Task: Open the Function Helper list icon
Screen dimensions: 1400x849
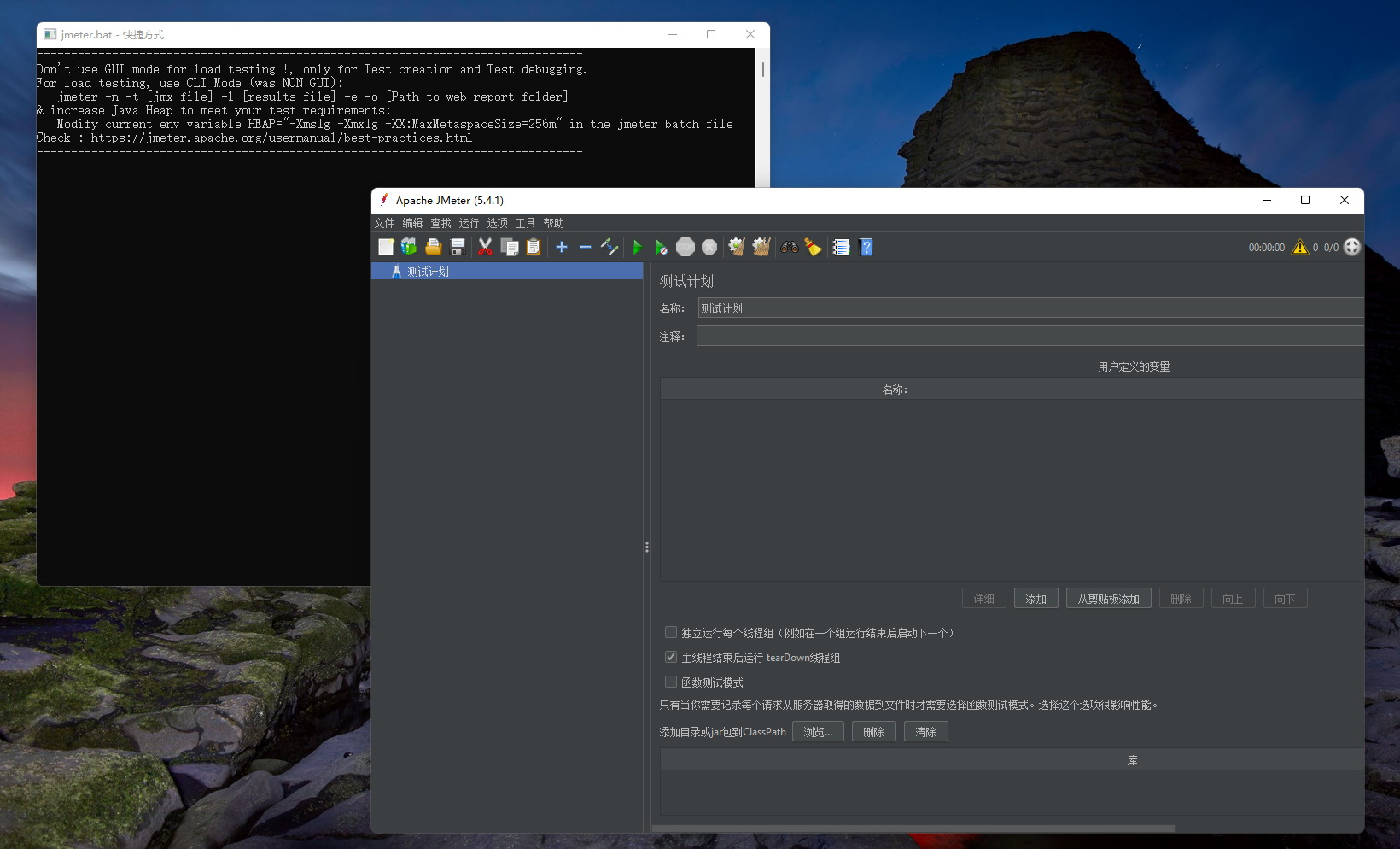Action: [x=841, y=247]
